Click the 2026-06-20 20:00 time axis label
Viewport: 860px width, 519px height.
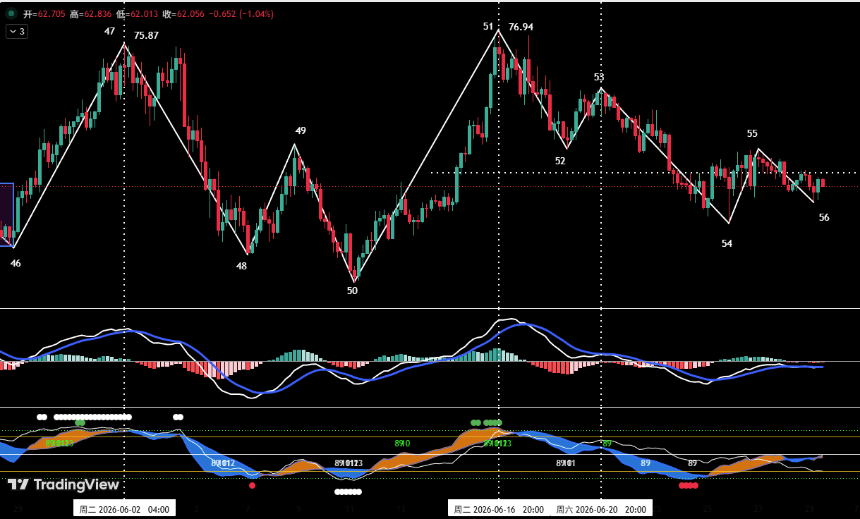601,510
